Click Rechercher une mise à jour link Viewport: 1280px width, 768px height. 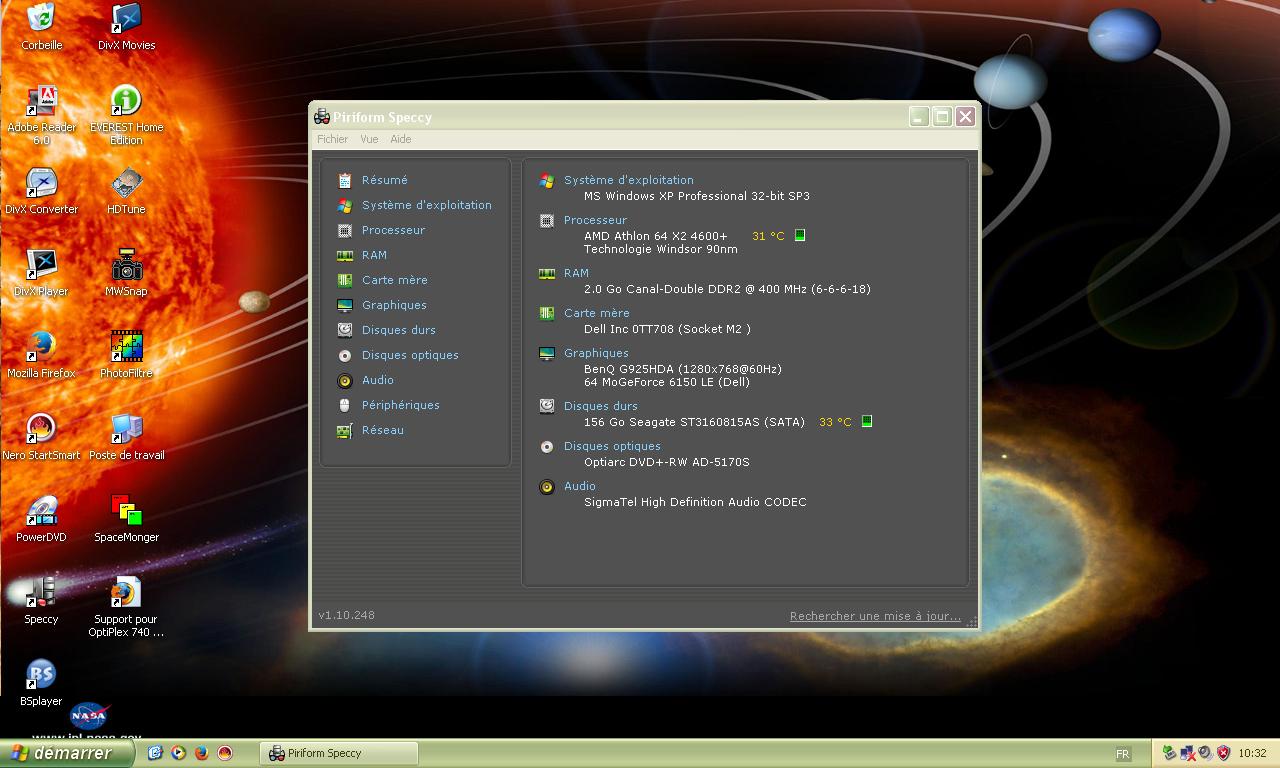pyautogui.click(x=875, y=617)
